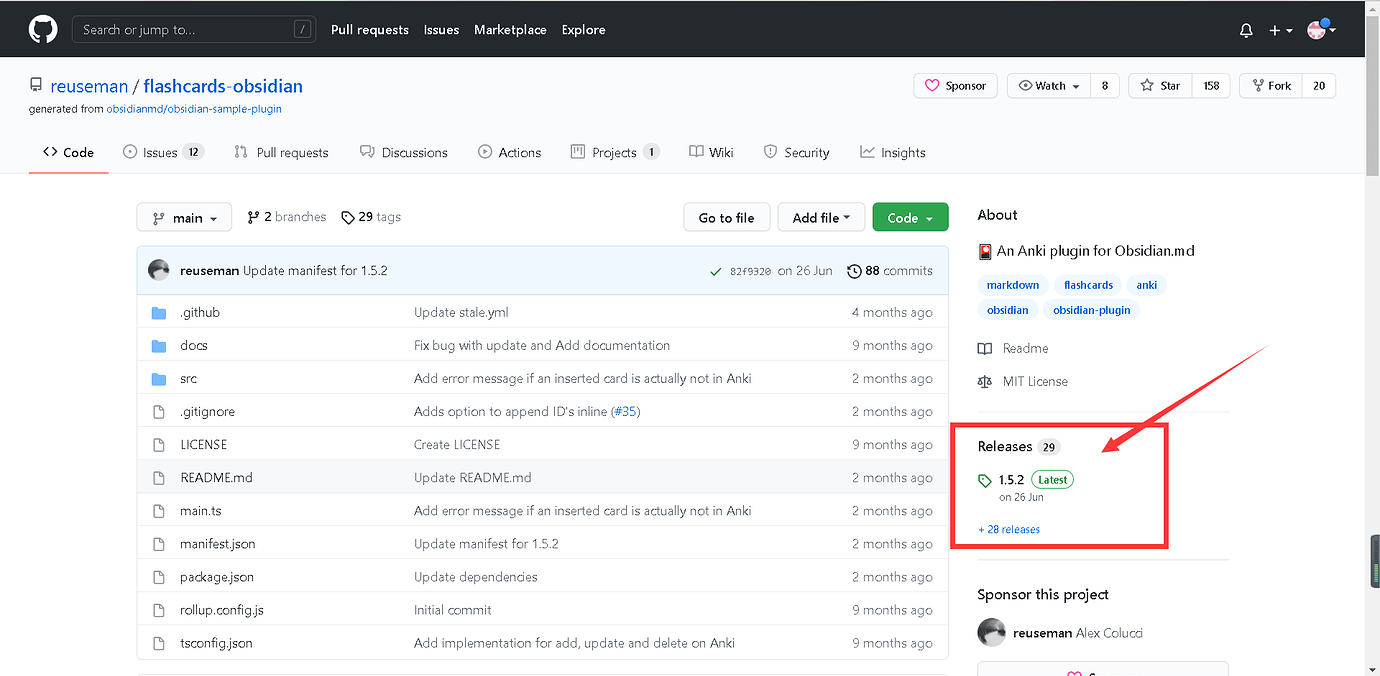This screenshot has width=1380, height=676.
Task: Click the green commit status checkmark
Action: tap(715, 271)
